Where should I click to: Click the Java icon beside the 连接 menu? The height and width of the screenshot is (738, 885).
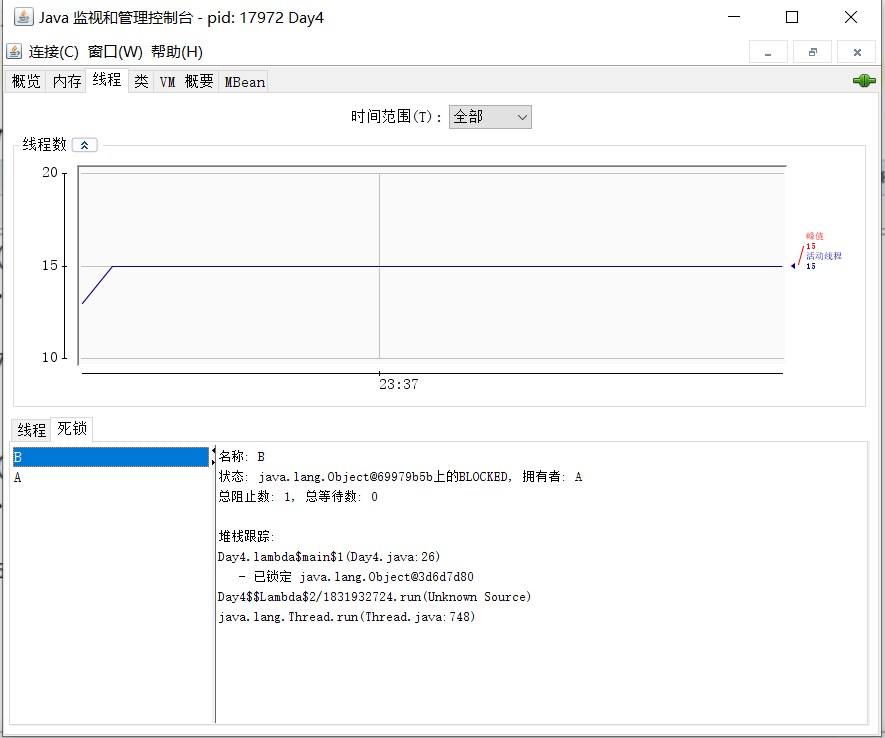[14, 51]
